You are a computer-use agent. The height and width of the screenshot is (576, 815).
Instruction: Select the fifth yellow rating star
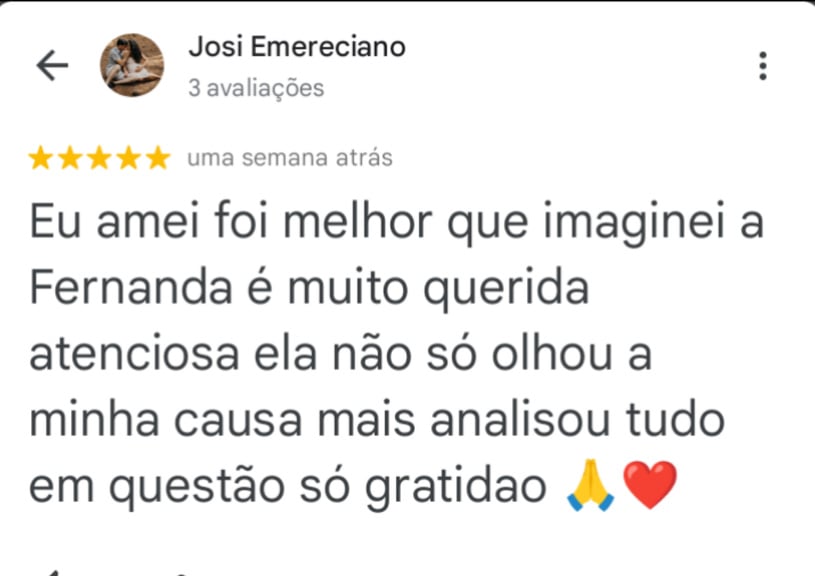(157, 158)
